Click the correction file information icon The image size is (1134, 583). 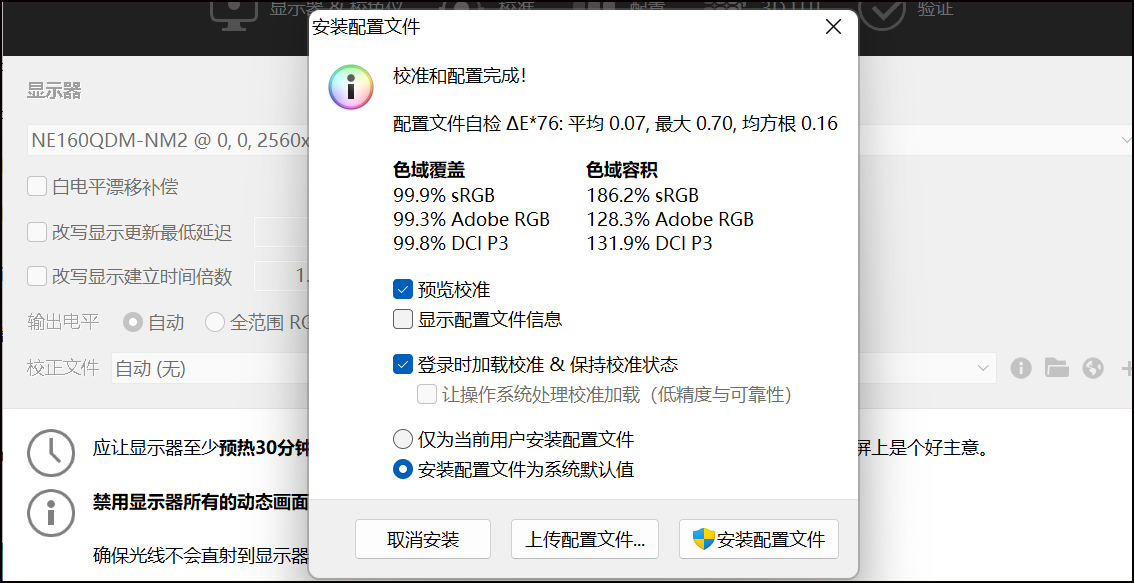1020,368
